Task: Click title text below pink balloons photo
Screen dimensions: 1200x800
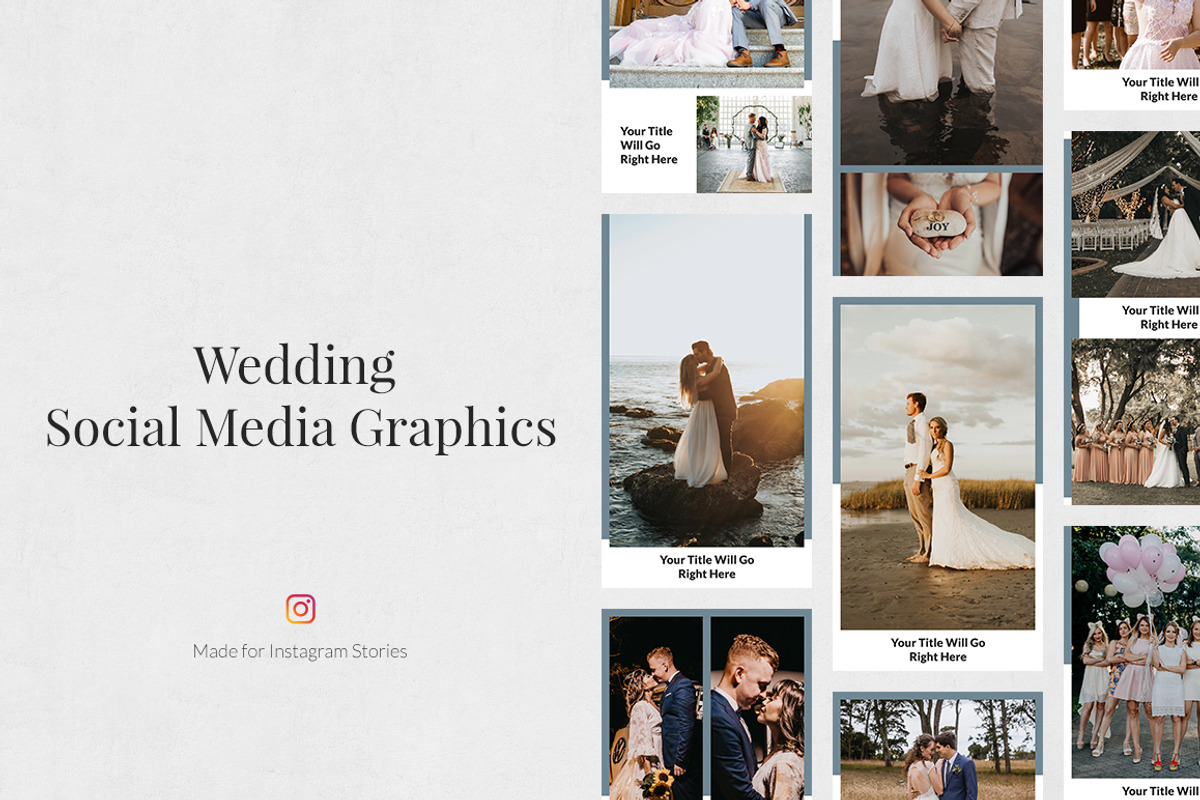Action: 1160,791
